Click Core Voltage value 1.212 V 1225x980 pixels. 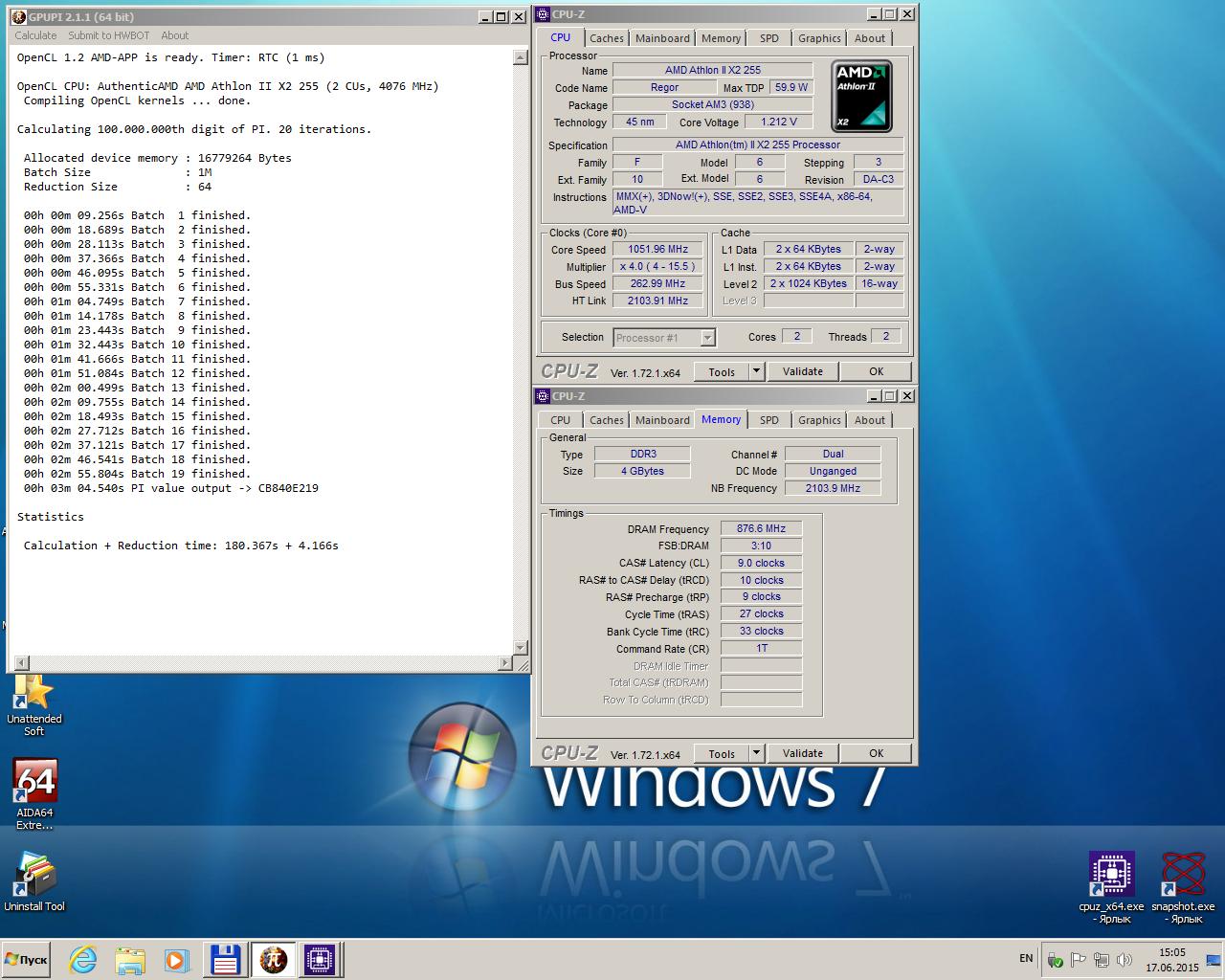point(778,122)
